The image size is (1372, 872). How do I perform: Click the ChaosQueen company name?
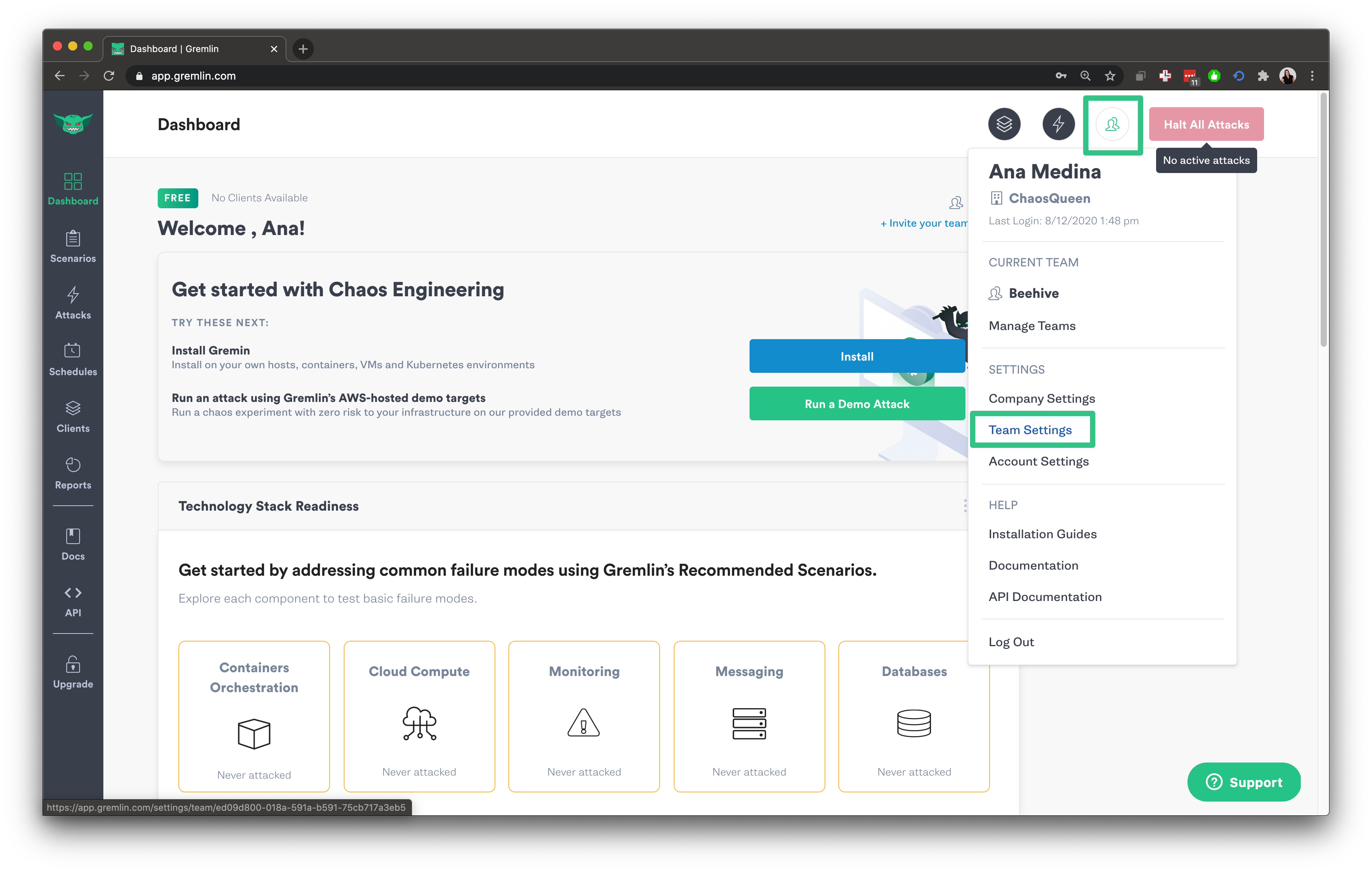pyautogui.click(x=1049, y=198)
